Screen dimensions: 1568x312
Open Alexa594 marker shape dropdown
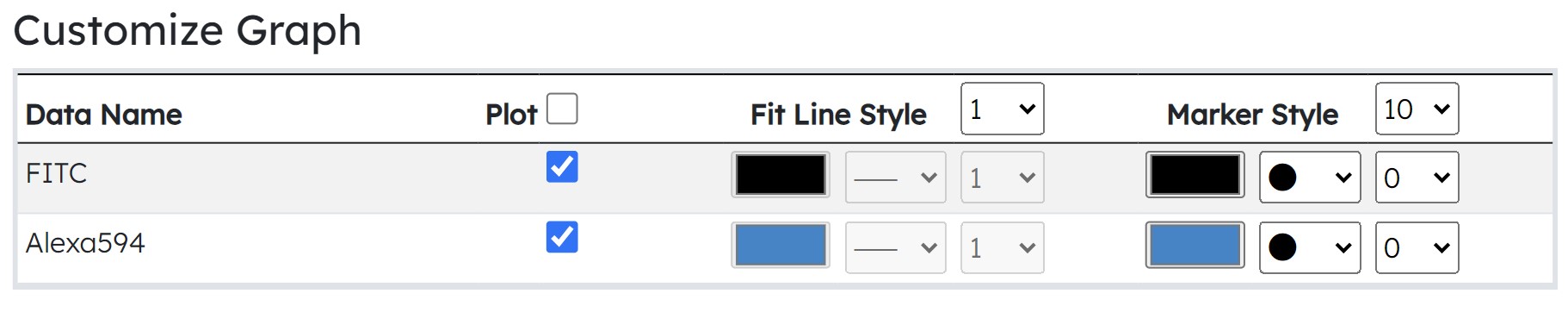(x=1310, y=247)
